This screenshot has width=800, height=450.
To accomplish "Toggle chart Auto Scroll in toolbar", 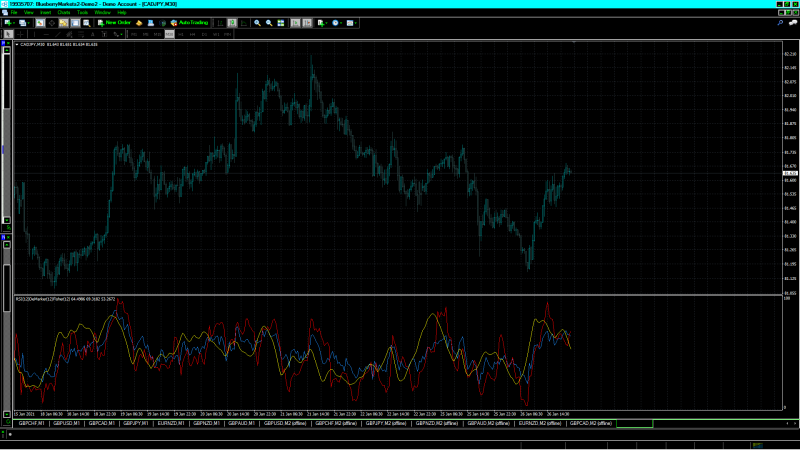I will click(294, 22).
